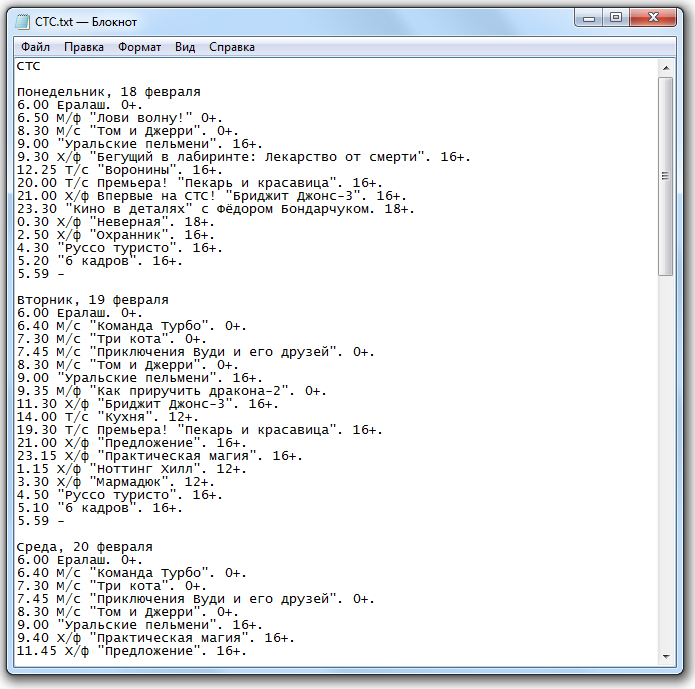Screen dimensions: 695x689
Task: Click line "11.45 Х/ф Предложение"
Action: pyautogui.click(x=132, y=651)
